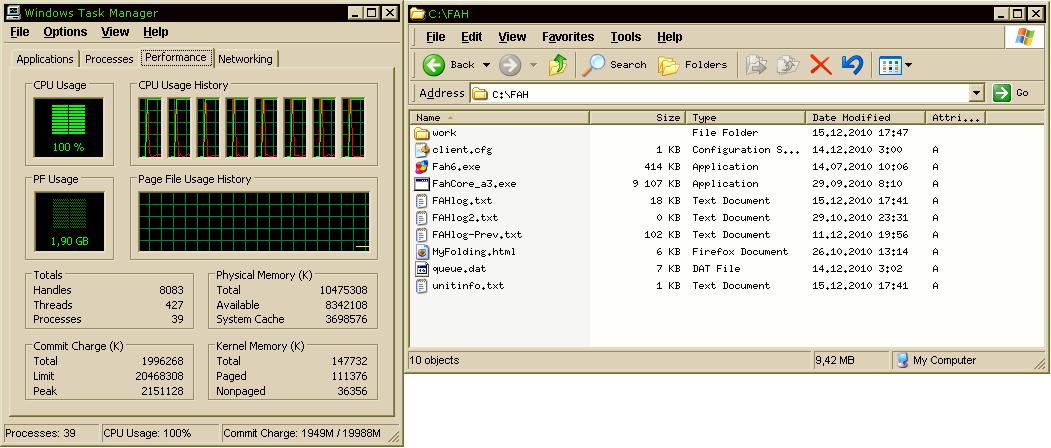
Task: Sort by Attributes column header
Action: [956, 117]
